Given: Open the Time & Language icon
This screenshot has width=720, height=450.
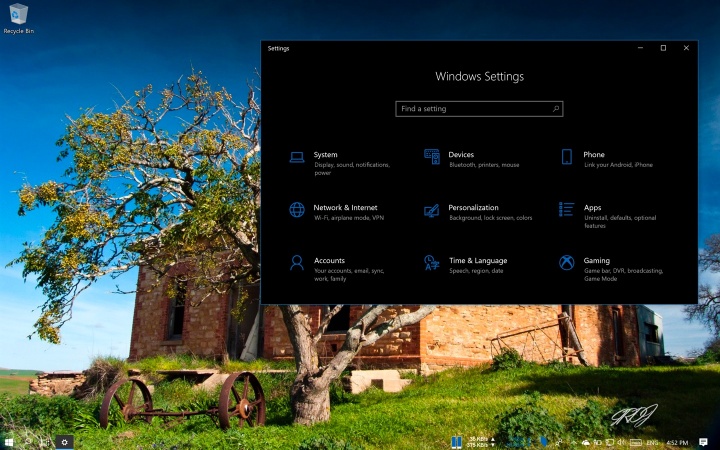Looking at the screenshot, I should [x=432, y=263].
